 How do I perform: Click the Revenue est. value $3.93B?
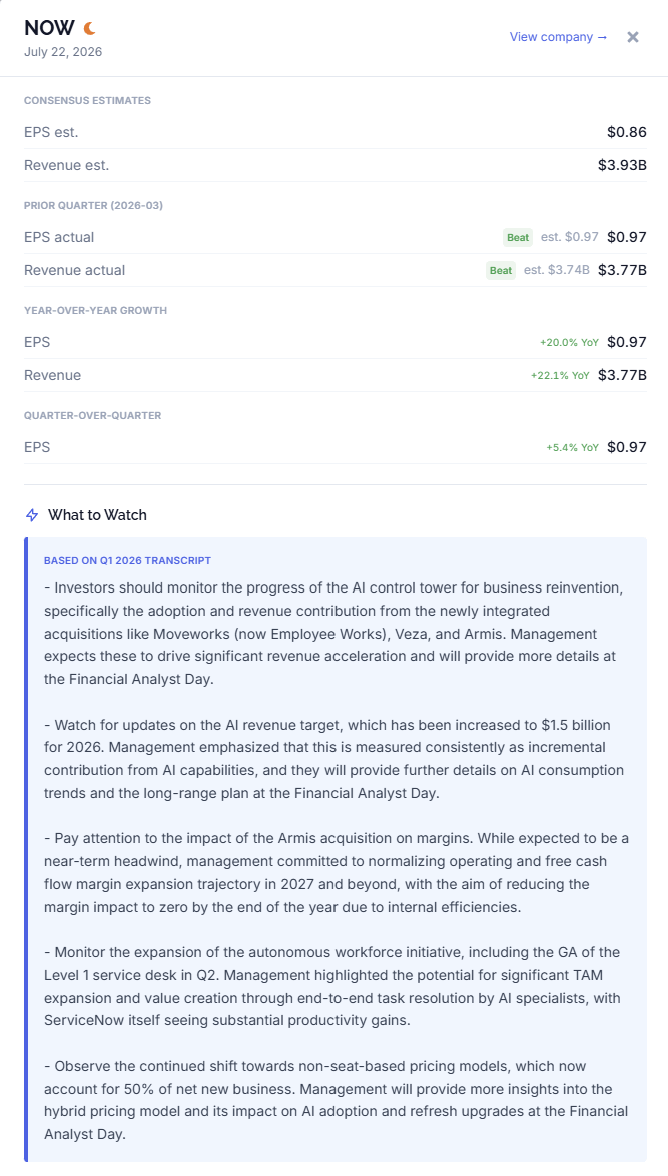[622, 165]
